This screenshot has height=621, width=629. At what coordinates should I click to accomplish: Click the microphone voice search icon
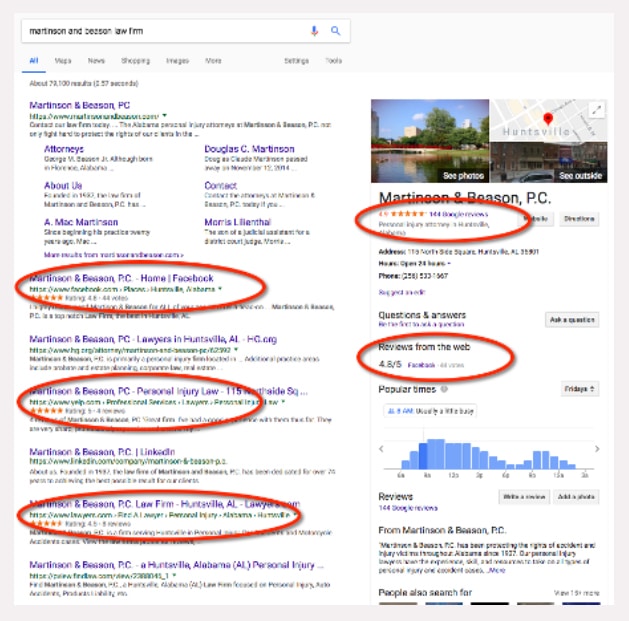tap(314, 31)
